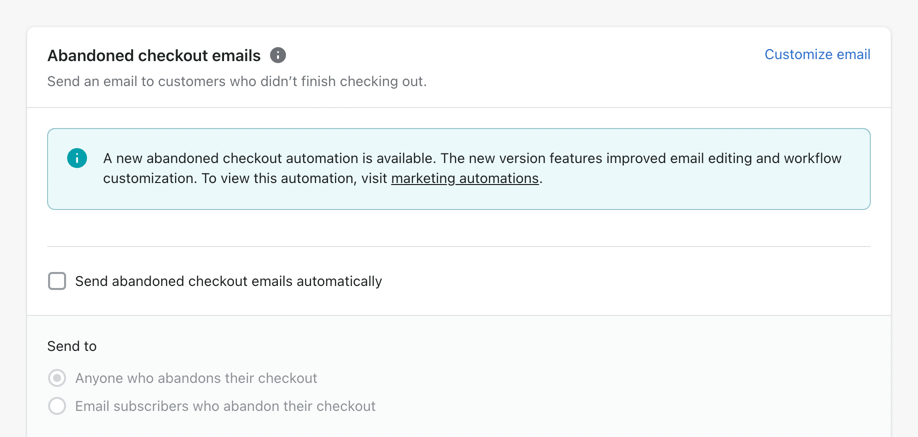Viewport: 918px width, 437px height.
Task: Select 'Email subscribers who abandon their checkout' radio
Action: point(57,406)
